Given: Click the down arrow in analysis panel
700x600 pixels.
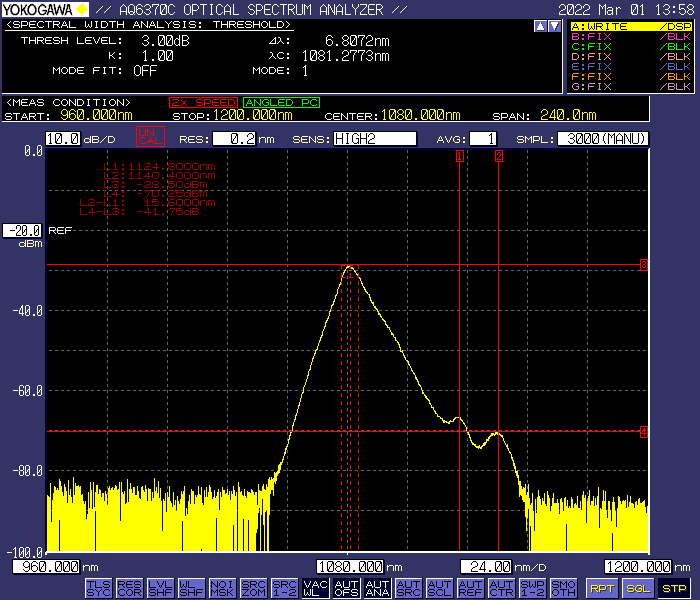Looking at the screenshot, I should pos(554,26).
